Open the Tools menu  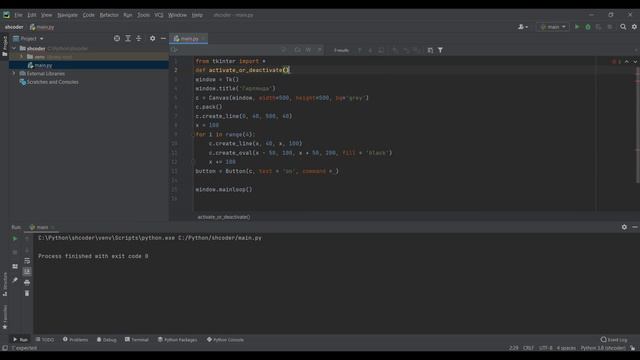[143, 15]
